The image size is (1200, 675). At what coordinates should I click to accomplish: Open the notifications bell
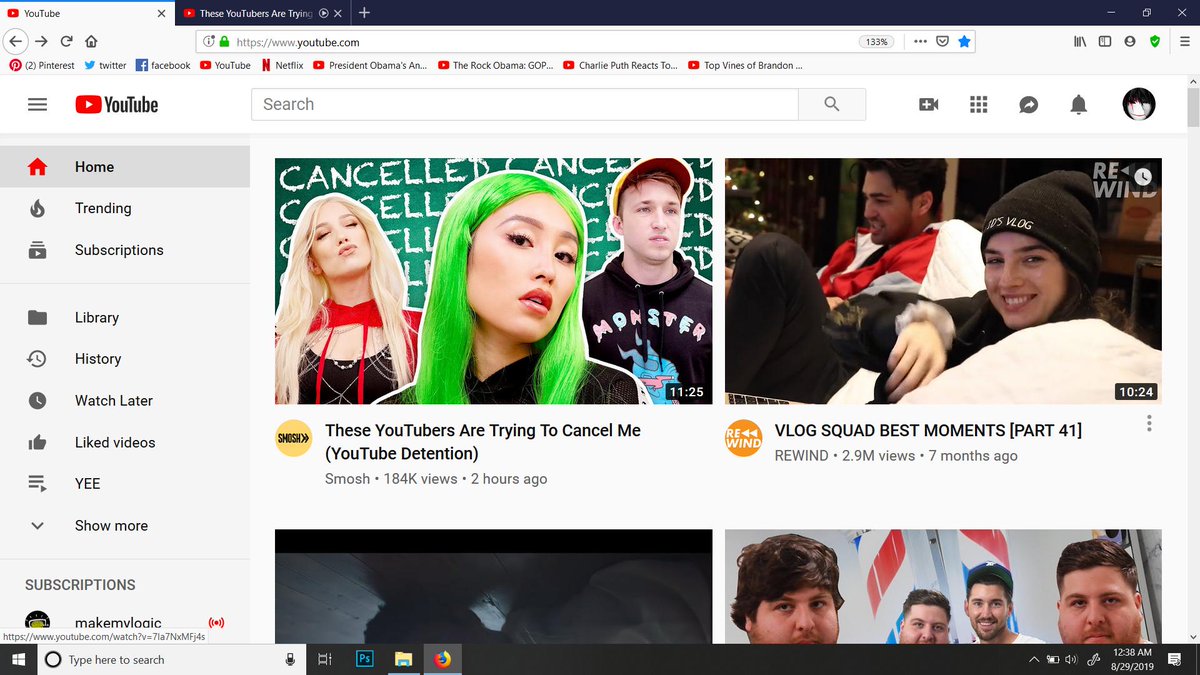(1079, 104)
